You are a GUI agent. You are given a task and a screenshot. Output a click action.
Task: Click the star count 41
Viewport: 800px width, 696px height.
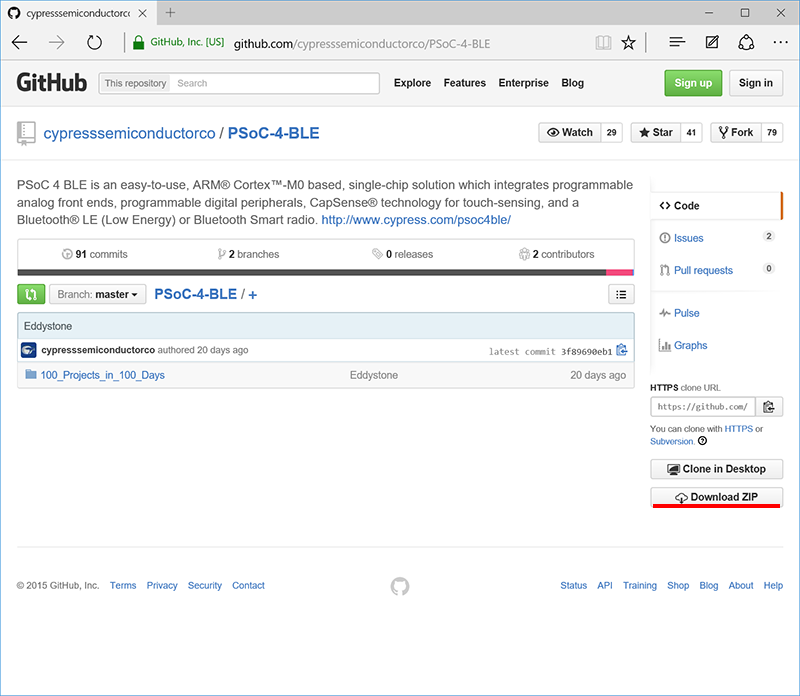(691, 133)
